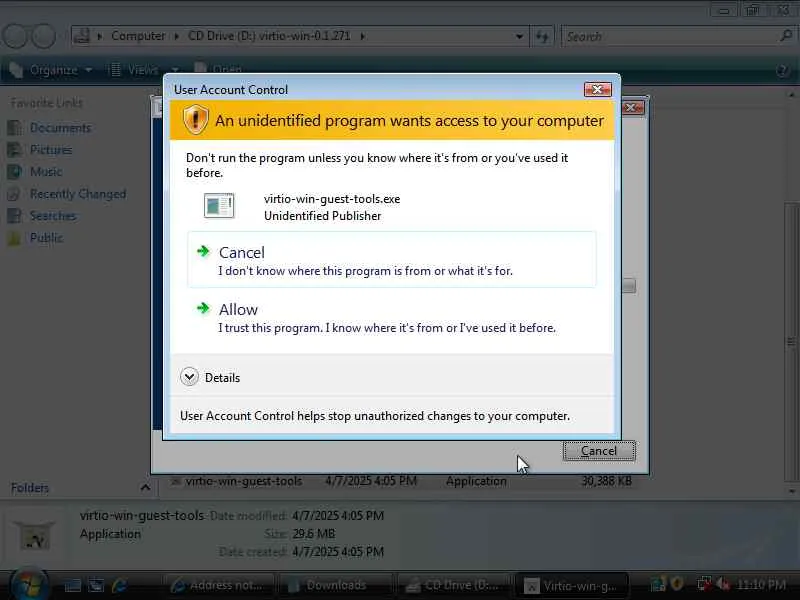Image resolution: width=800 pixels, height=600 pixels.
Task: Click the Documents folder icon in sidebar
Action: pos(15,128)
